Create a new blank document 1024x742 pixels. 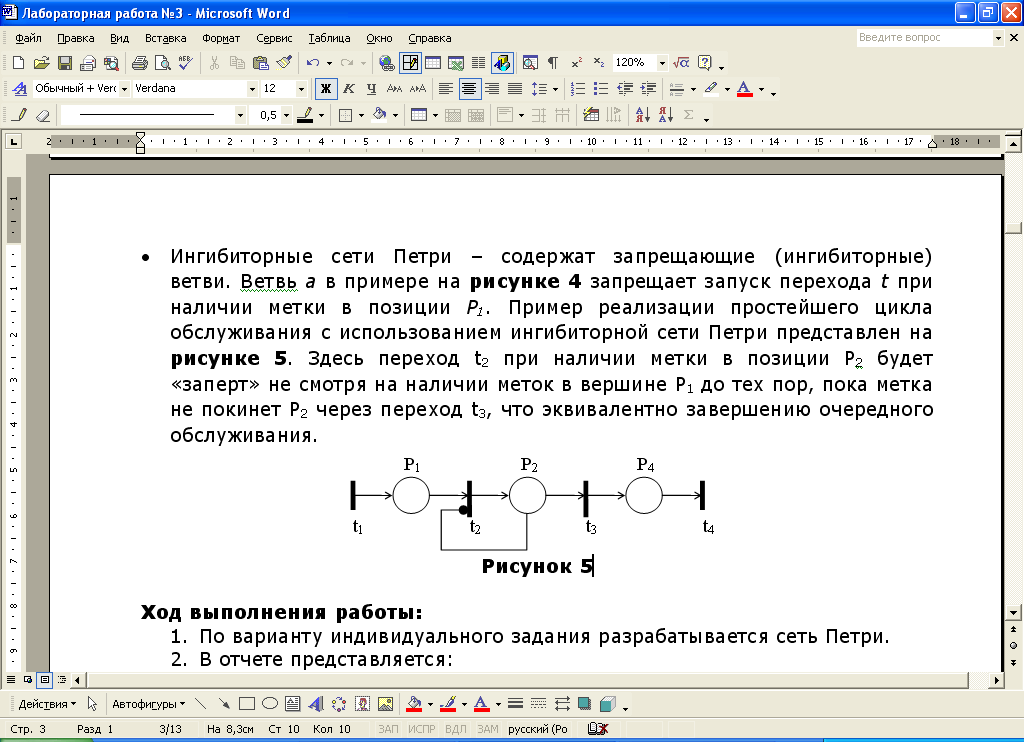[x=18, y=63]
